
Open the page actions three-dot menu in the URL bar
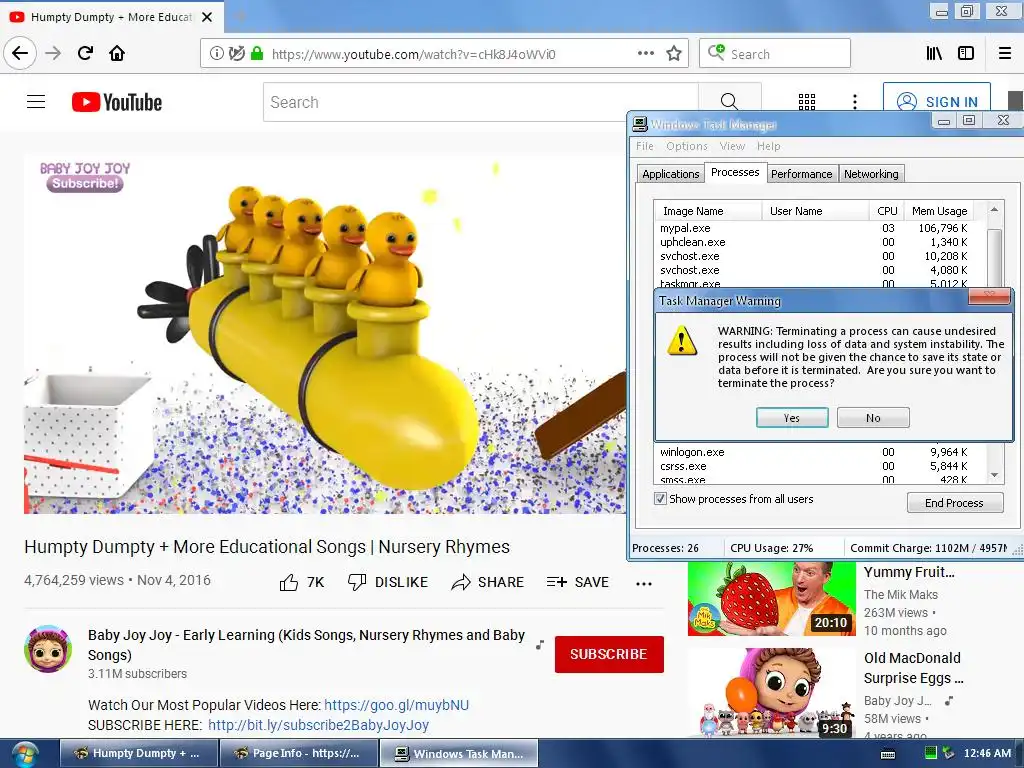(646, 54)
